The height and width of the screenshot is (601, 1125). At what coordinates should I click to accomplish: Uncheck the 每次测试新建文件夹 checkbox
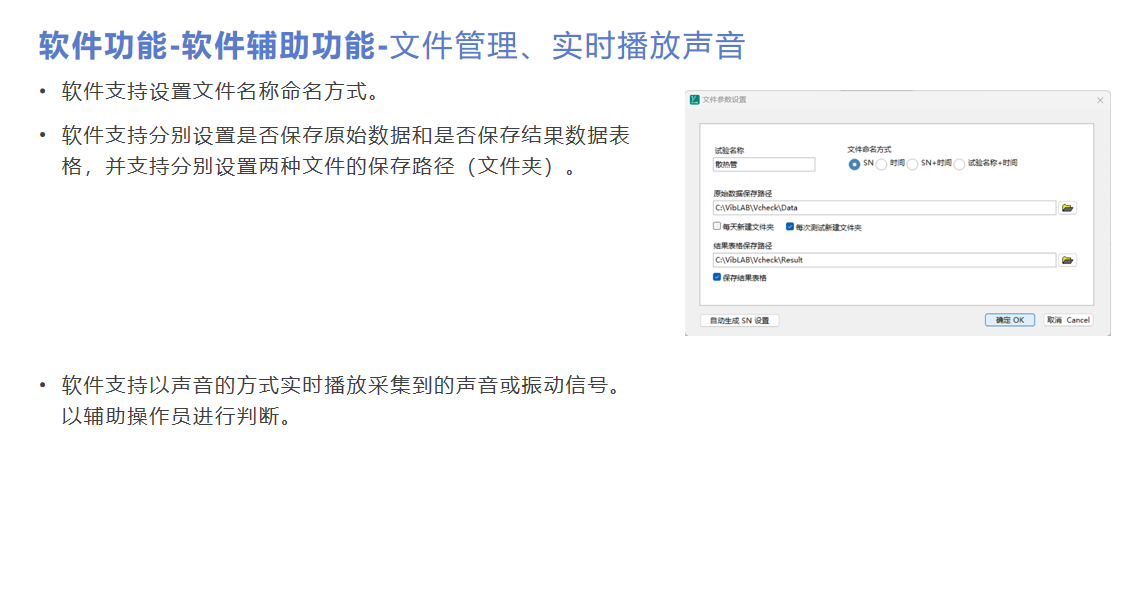(x=790, y=227)
